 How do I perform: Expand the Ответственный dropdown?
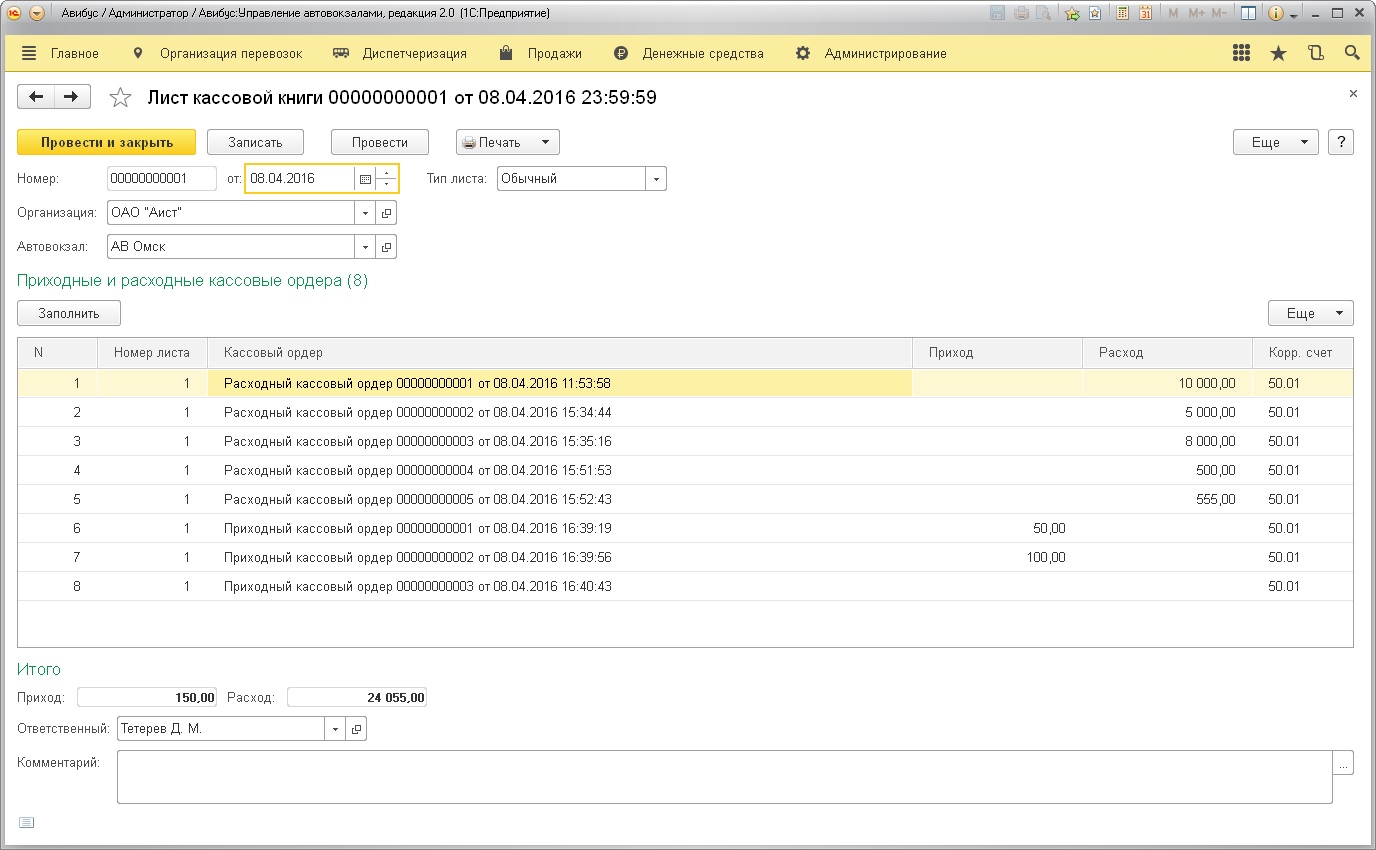pos(335,729)
